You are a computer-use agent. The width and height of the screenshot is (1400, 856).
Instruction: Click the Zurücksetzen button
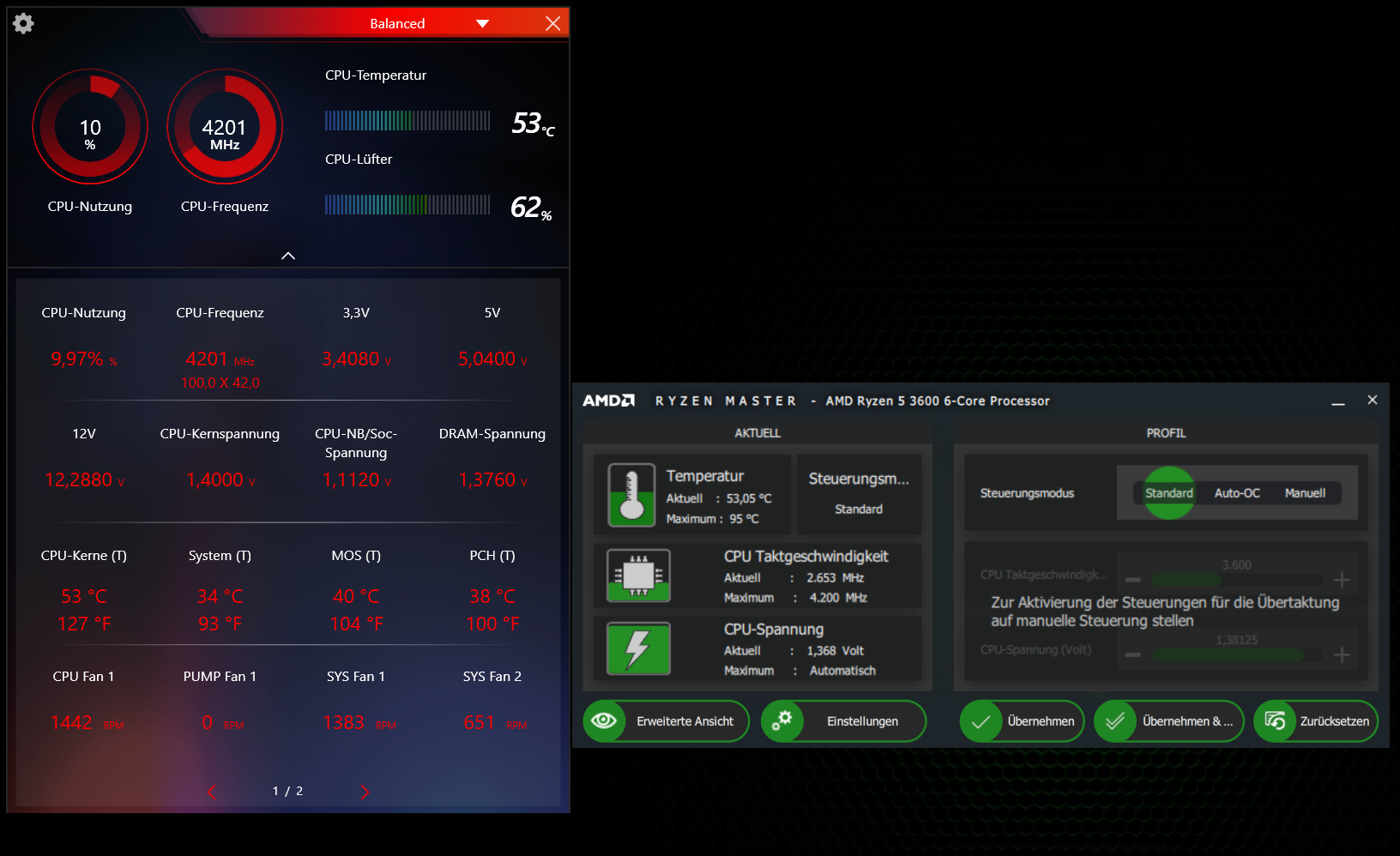(x=1316, y=721)
